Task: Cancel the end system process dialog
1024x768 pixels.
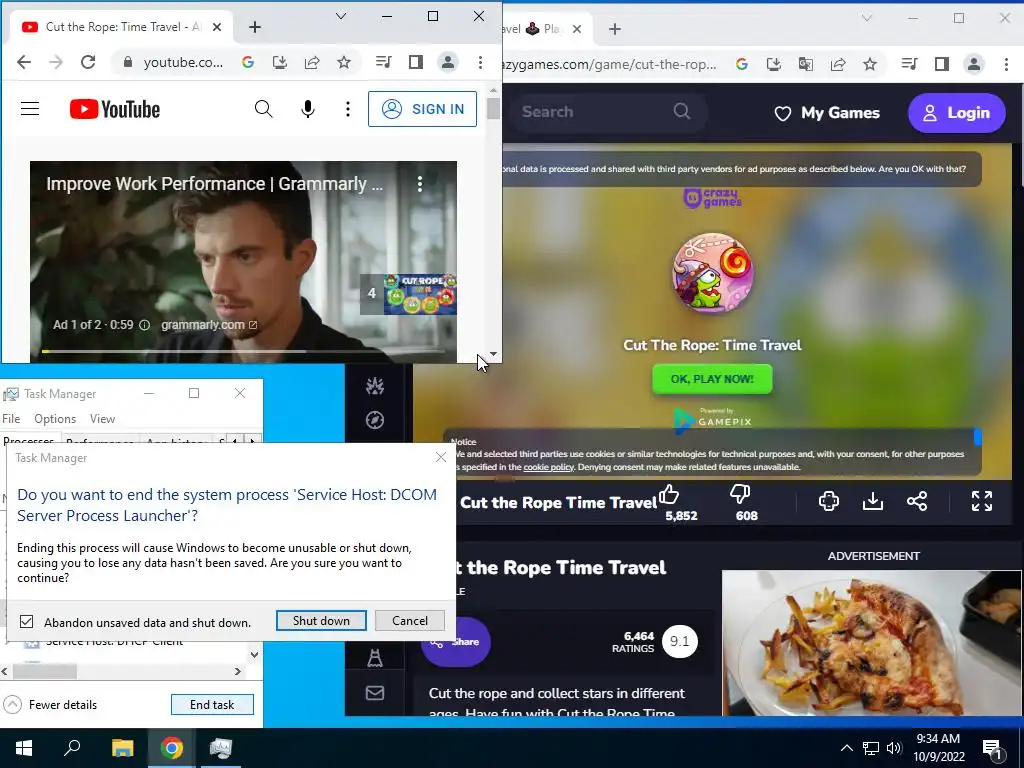Action: pyautogui.click(x=410, y=620)
